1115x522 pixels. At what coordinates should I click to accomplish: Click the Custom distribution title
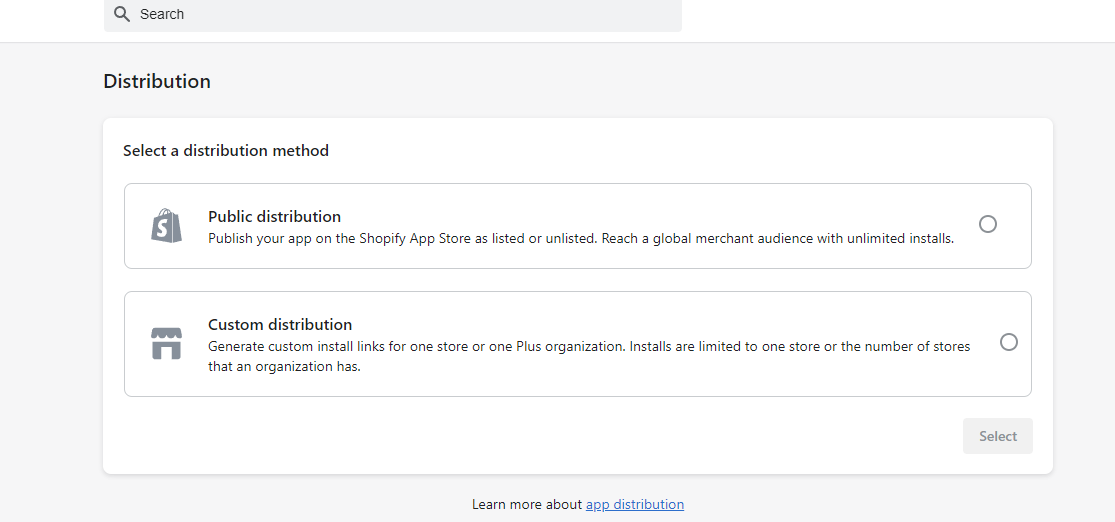coord(280,324)
